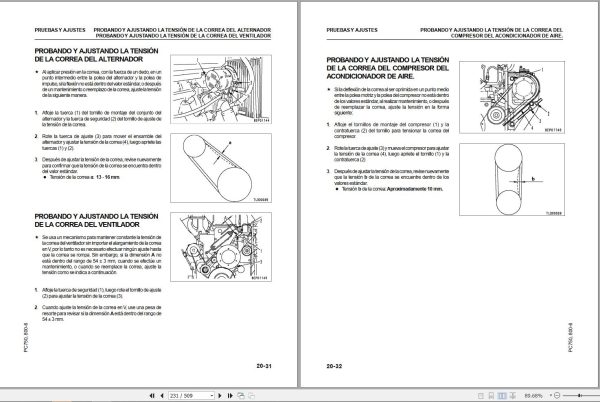Select continuous facing layout
600x402 pixels.
513,395
